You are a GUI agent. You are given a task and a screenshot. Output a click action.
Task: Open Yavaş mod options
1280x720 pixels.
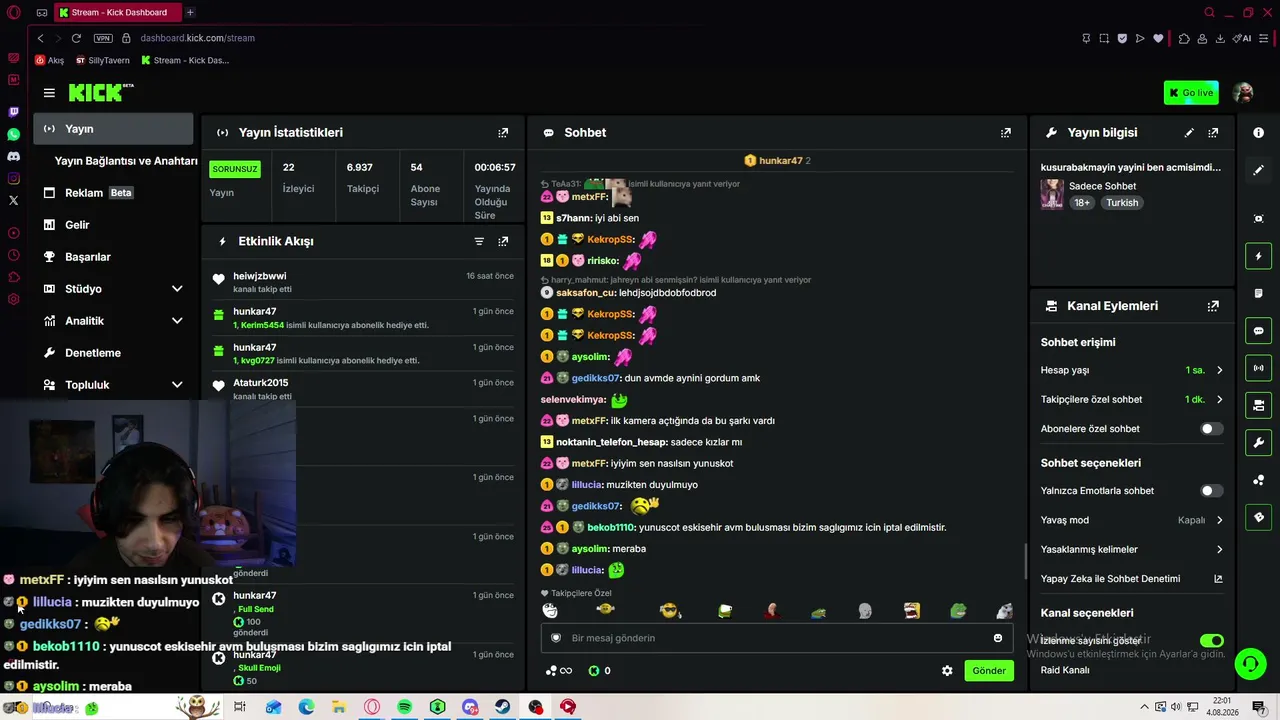1131,520
